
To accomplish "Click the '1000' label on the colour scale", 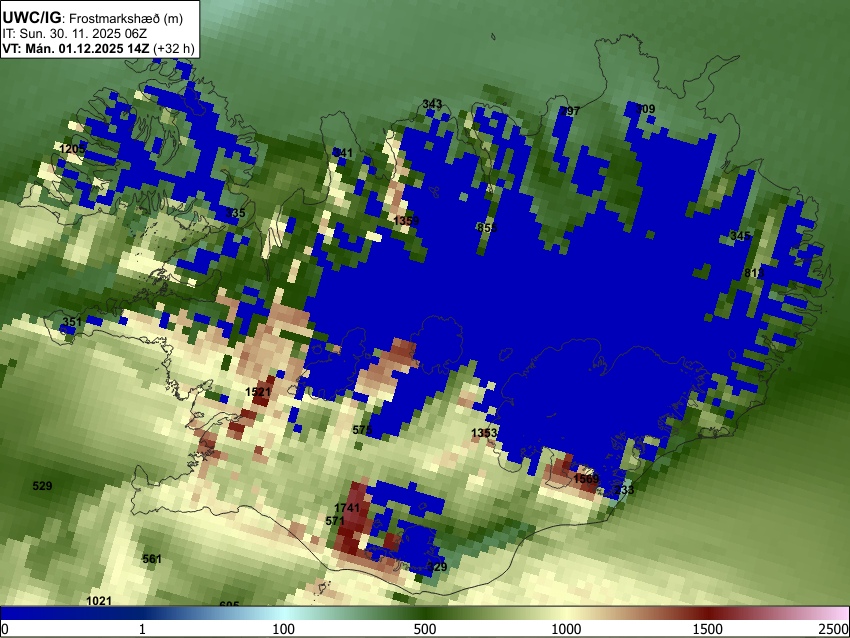I will [x=566, y=629].
